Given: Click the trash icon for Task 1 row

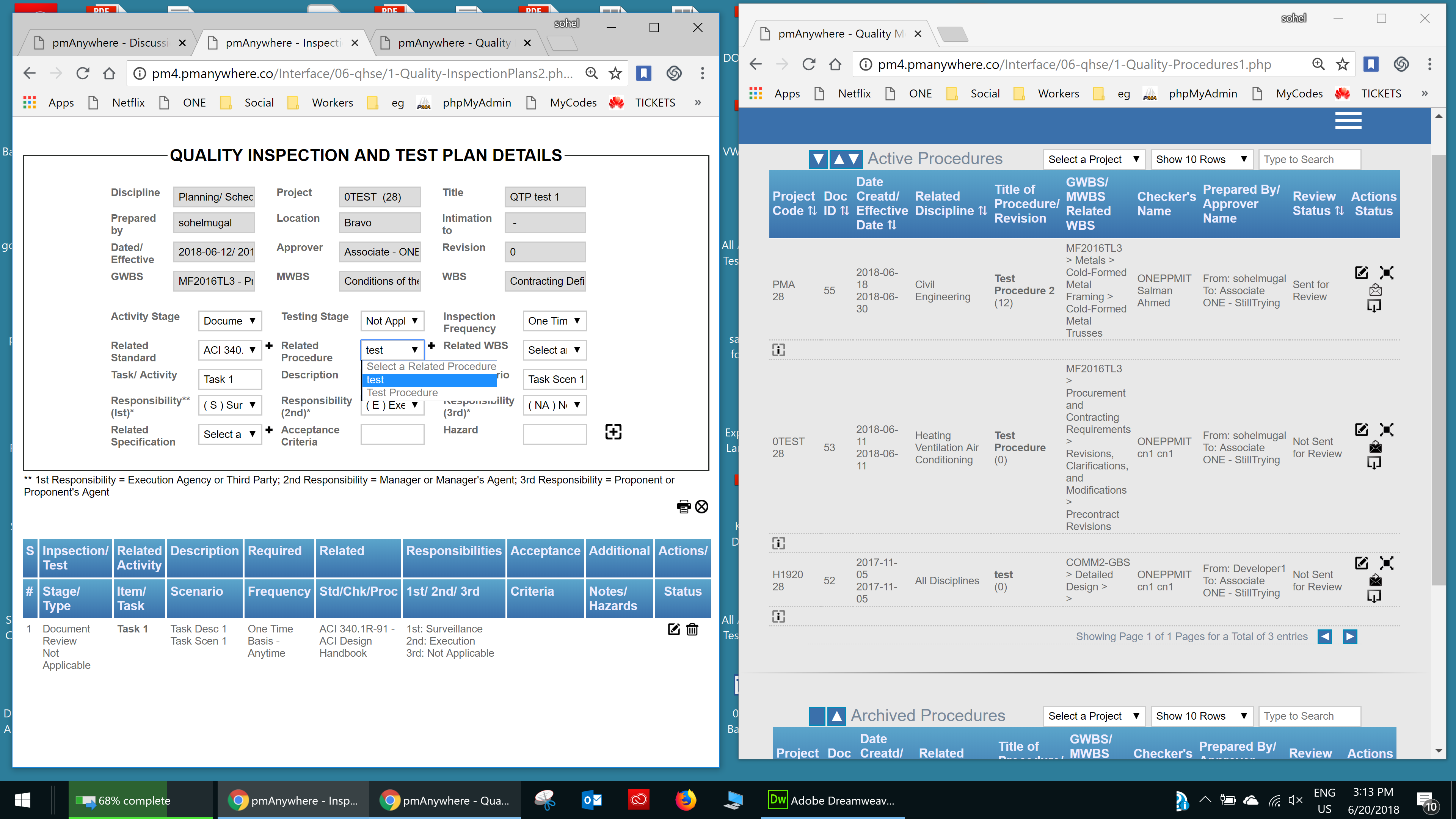Looking at the screenshot, I should click(692, 629).
